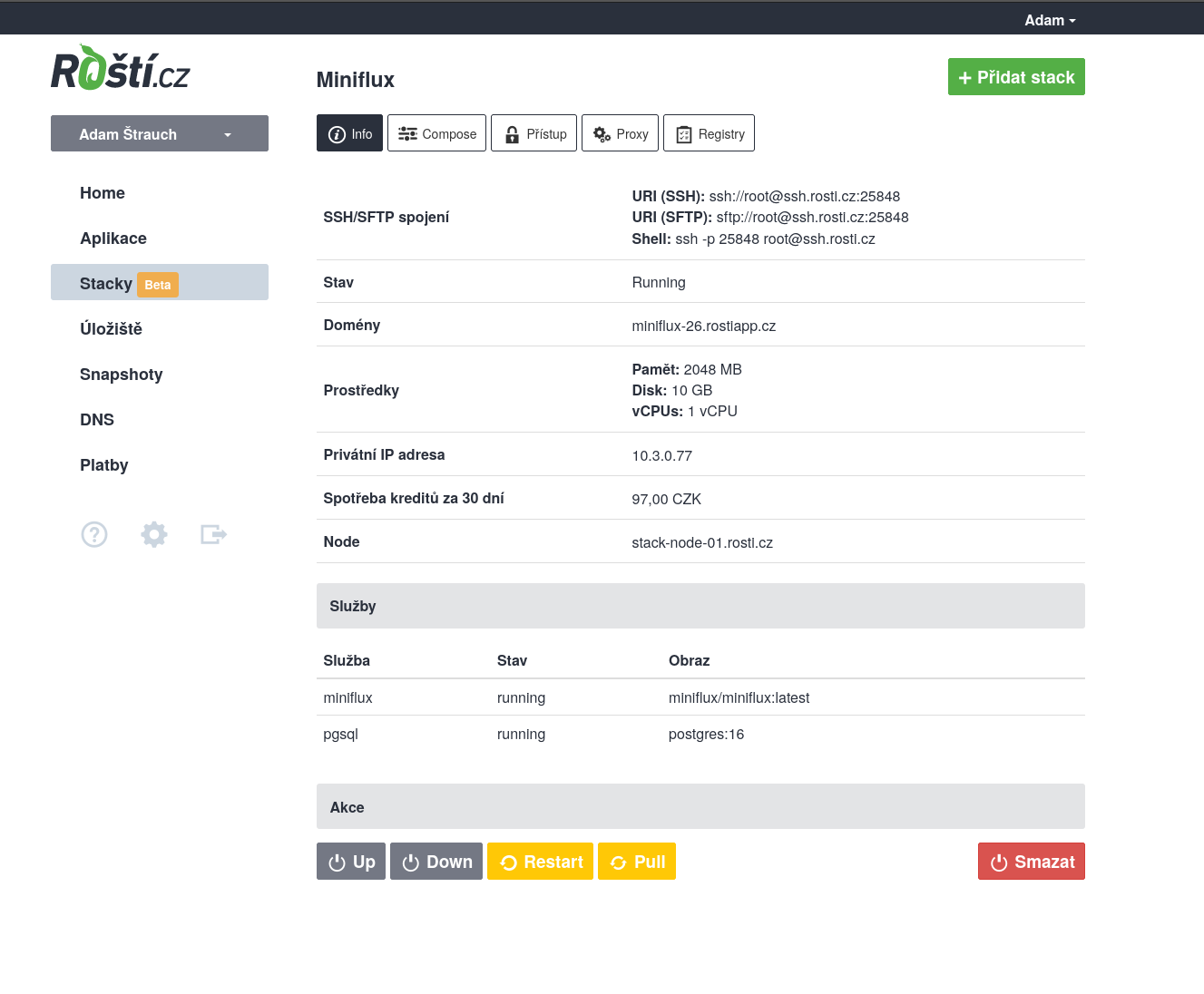Switch to the Přístup tab
Screen dimensions: 1204x994
pos(533,133)
